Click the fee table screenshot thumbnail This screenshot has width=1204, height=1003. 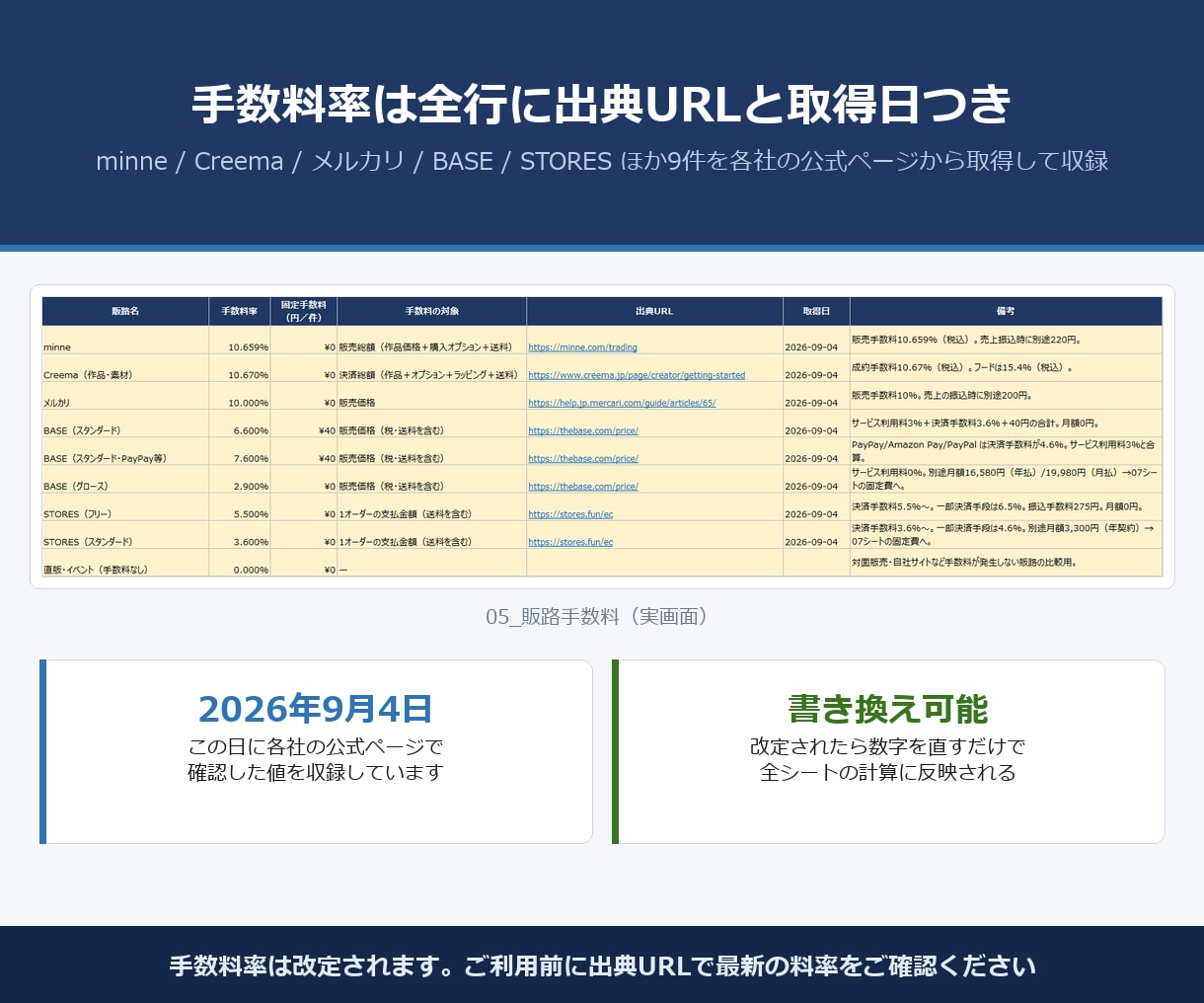(x=602, y=436)
